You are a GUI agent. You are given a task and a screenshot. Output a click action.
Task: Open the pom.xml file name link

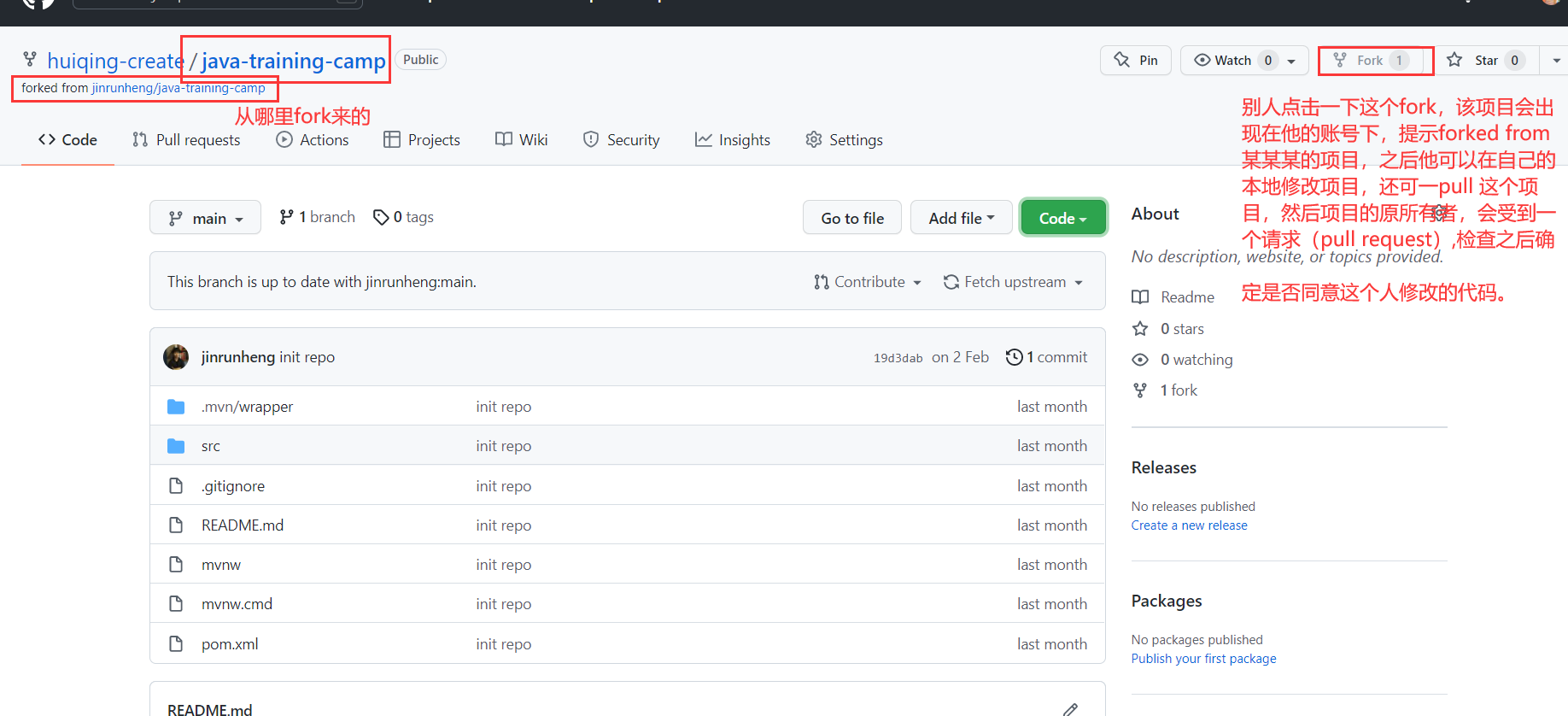click(x=229, y=644)
